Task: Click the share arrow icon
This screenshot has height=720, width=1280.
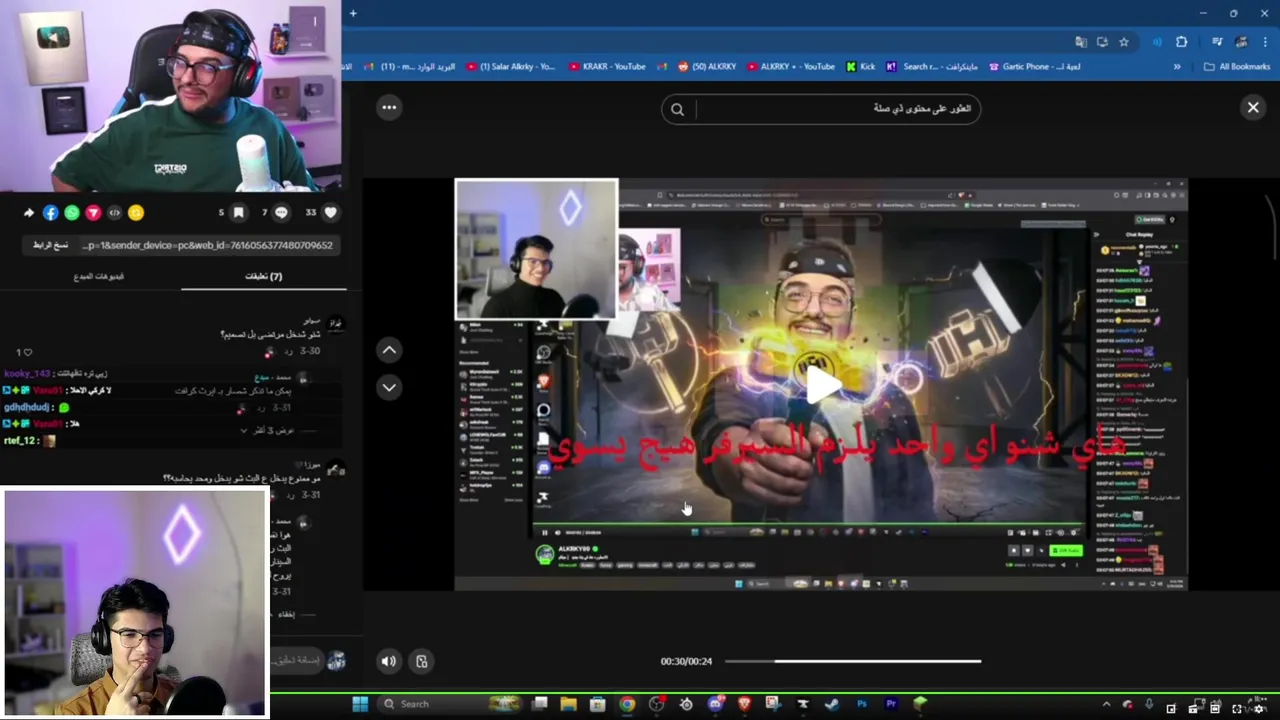Action: tap(28, 212)
